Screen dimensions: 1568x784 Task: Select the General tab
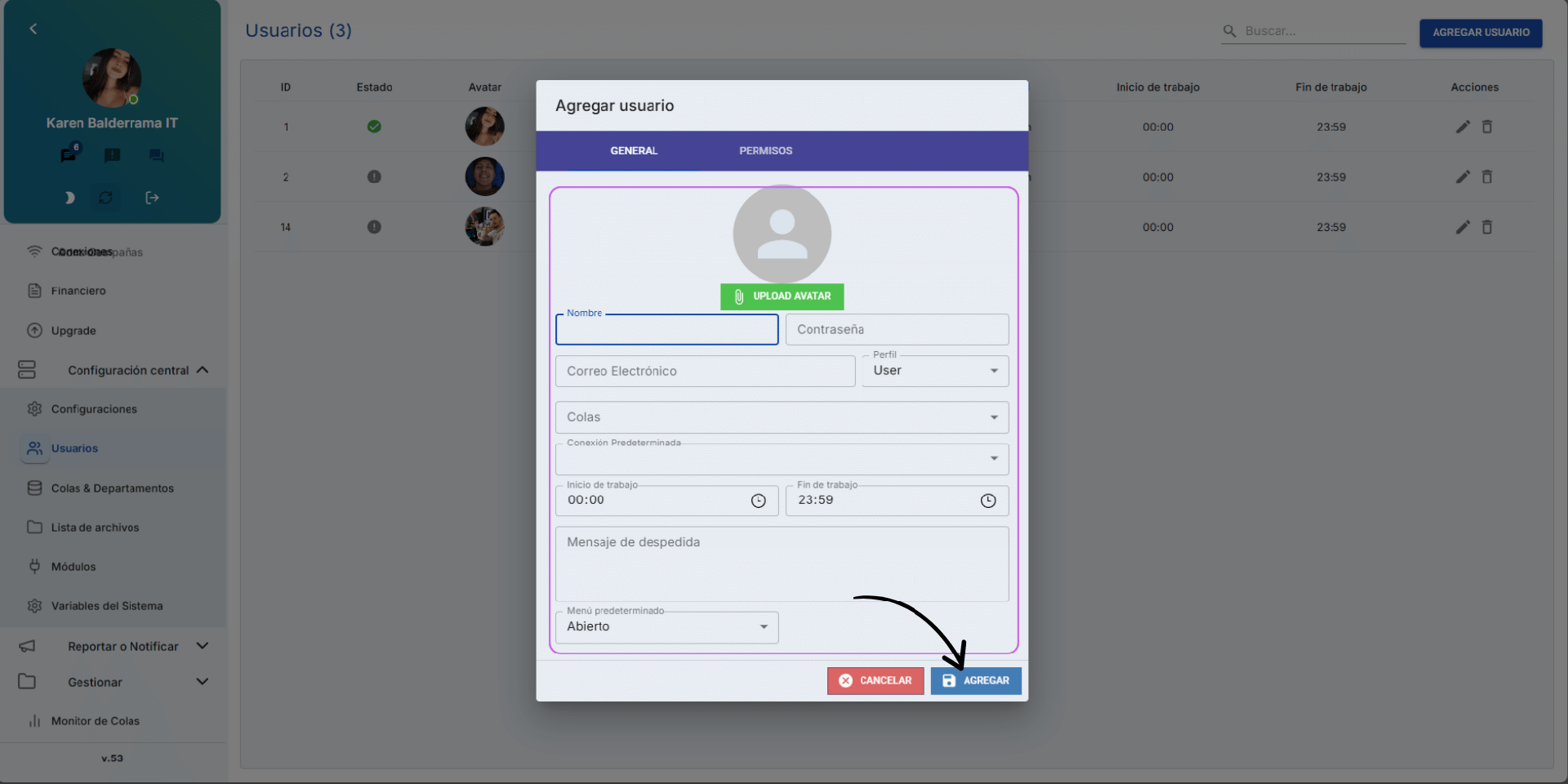[634, 151]
